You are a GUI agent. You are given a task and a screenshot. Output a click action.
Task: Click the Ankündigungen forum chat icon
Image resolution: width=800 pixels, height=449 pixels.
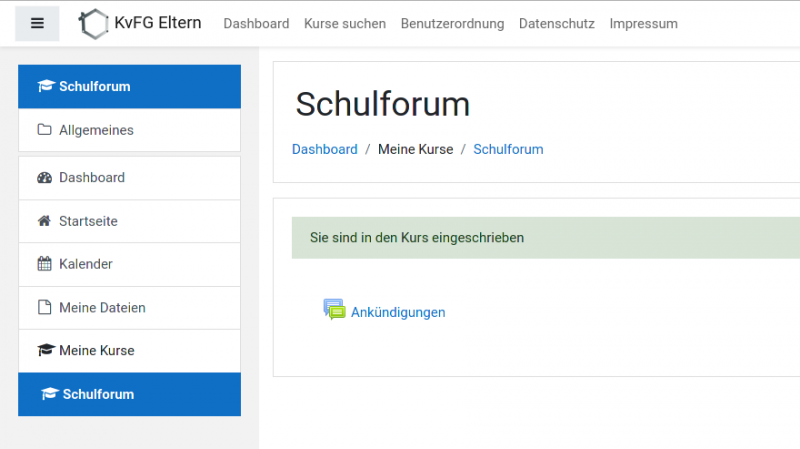click(334, 310)
